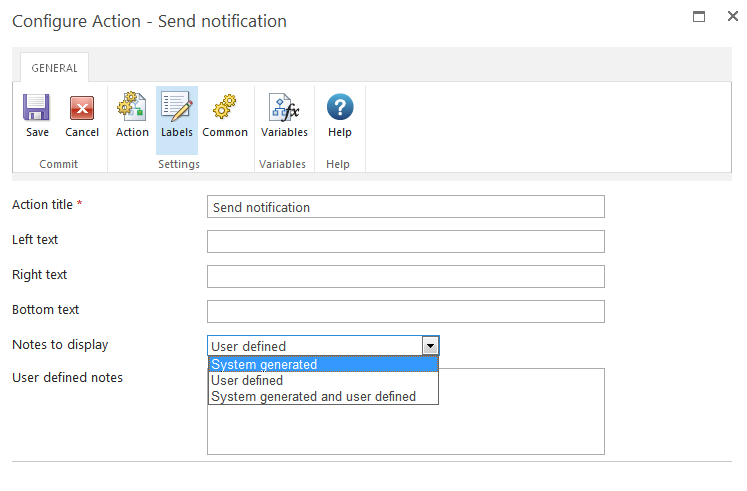Screen dimensions: 747x491
Task: Click the Notes to display combo box
Action: (314, 346)
